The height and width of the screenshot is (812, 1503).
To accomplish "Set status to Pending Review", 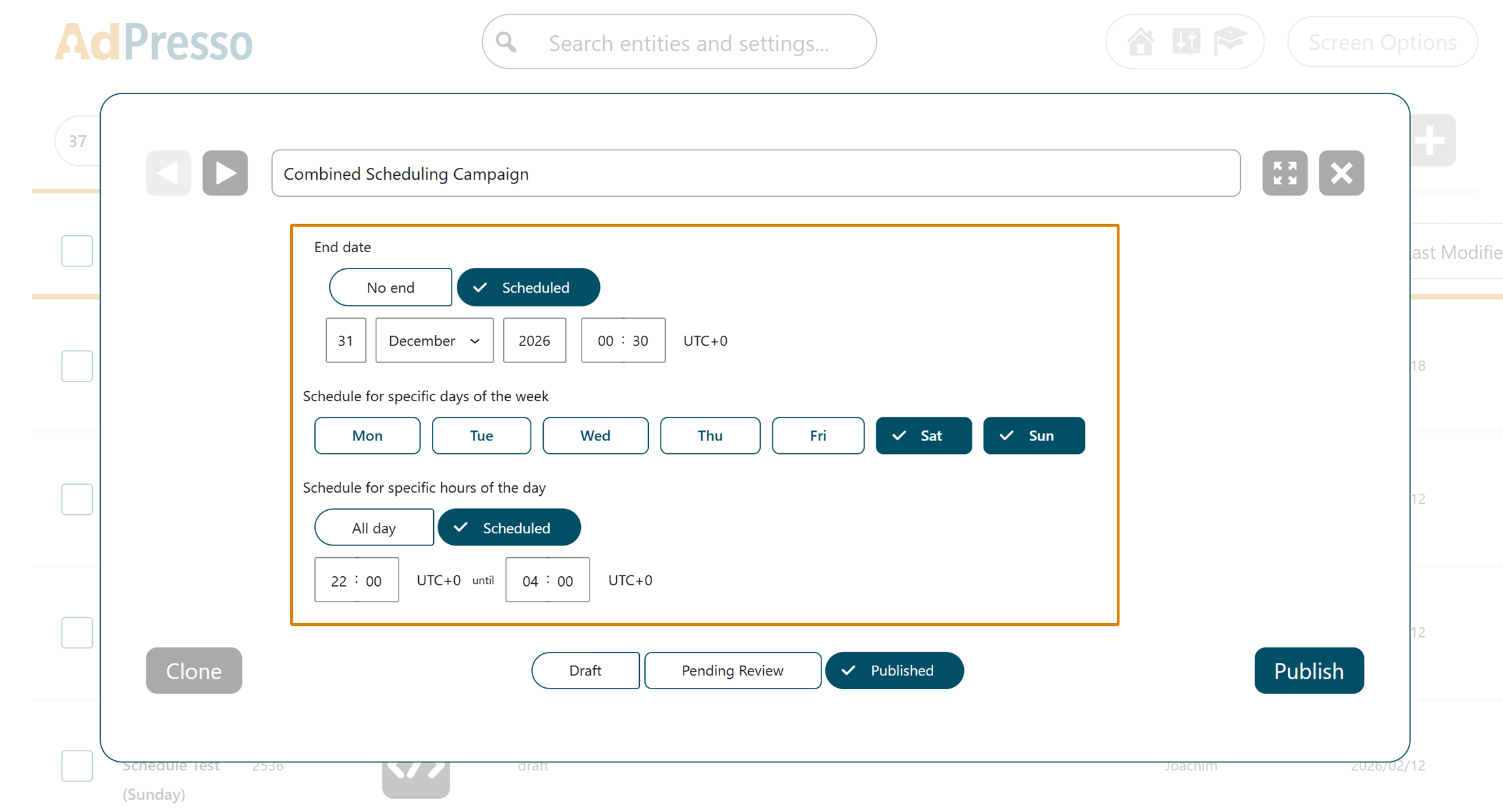I will point(733,670).
